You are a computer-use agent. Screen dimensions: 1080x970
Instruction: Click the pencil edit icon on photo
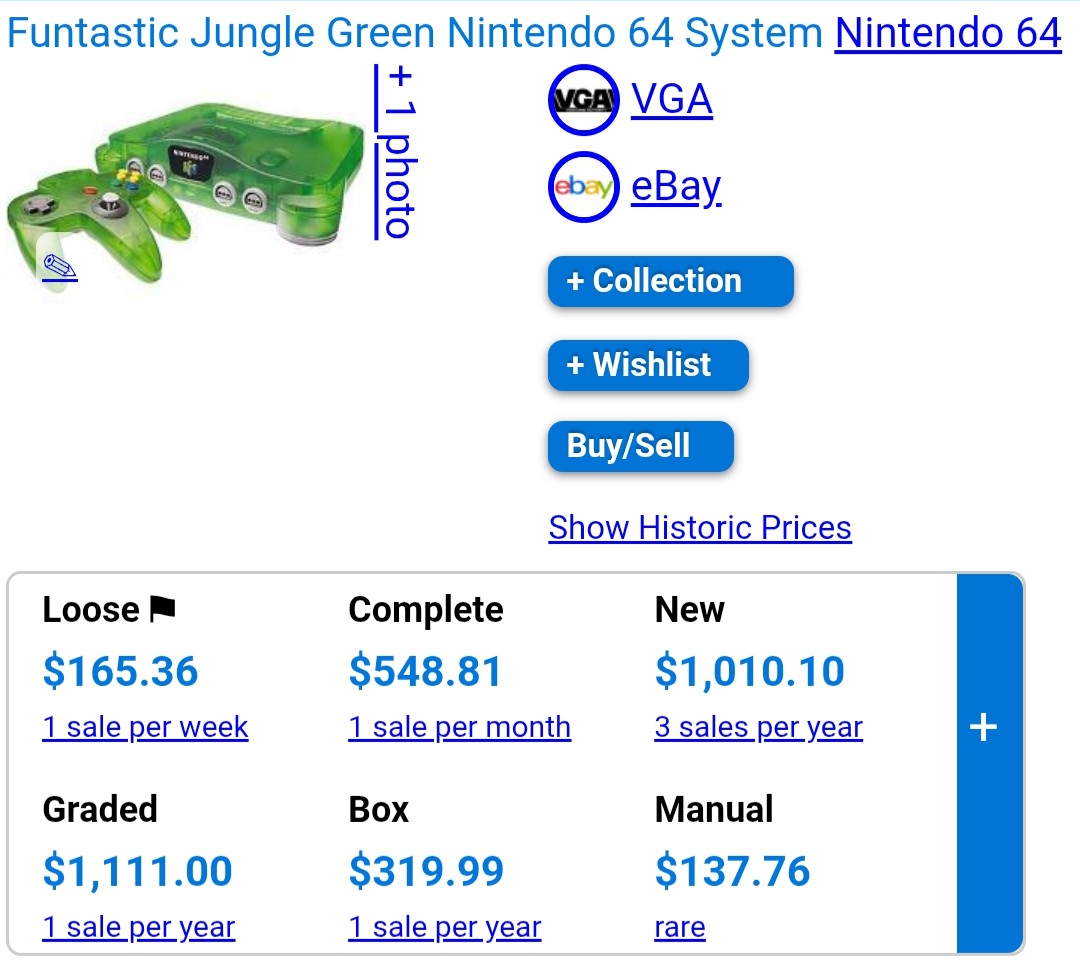[x=60, y=267]
